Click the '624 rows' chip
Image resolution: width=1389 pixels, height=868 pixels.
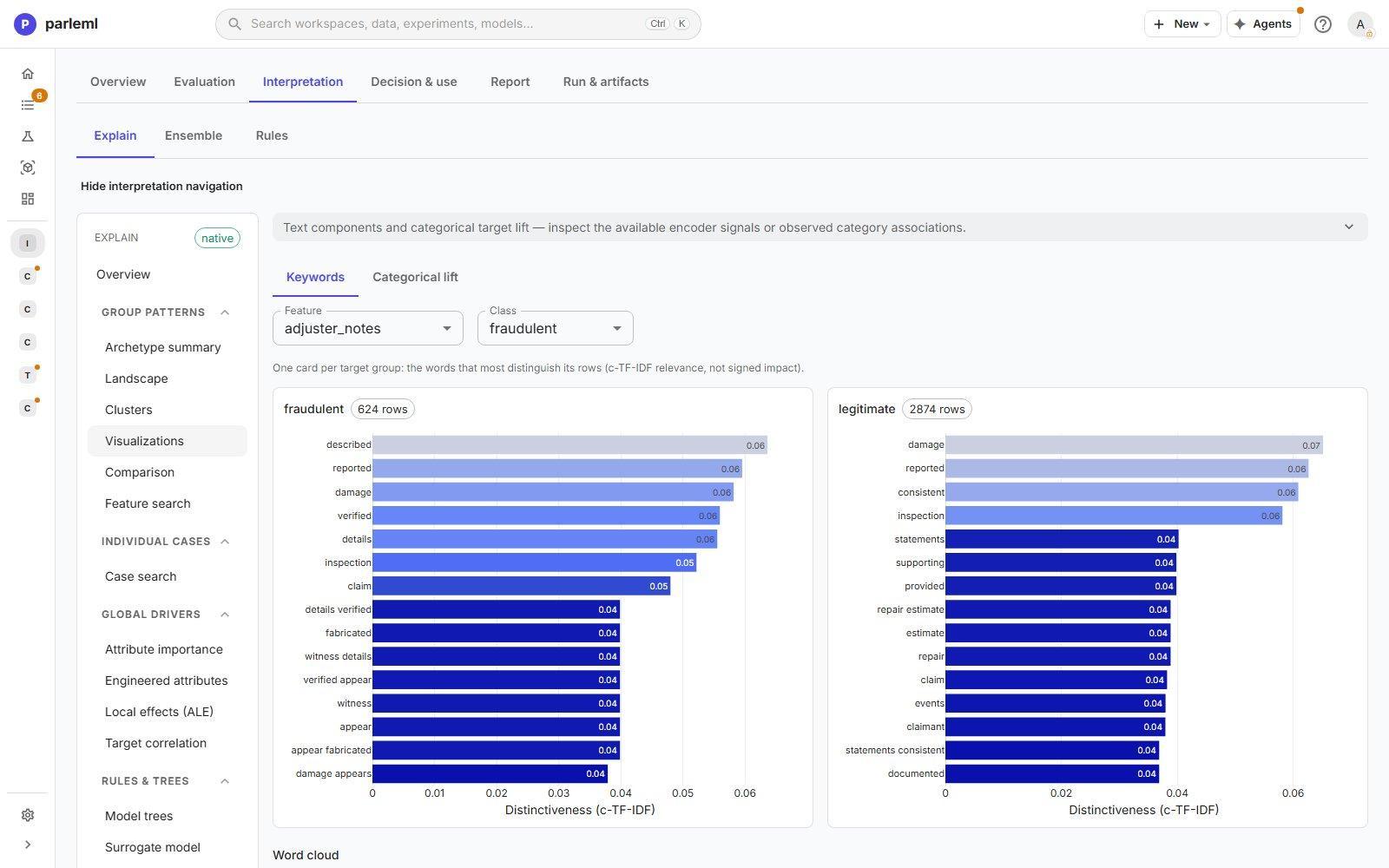pos(383,409)
